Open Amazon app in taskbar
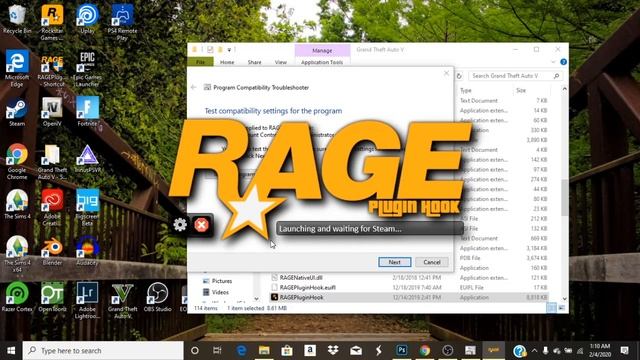The height and width of the screenshot is (360, 640). coord(310,350)
